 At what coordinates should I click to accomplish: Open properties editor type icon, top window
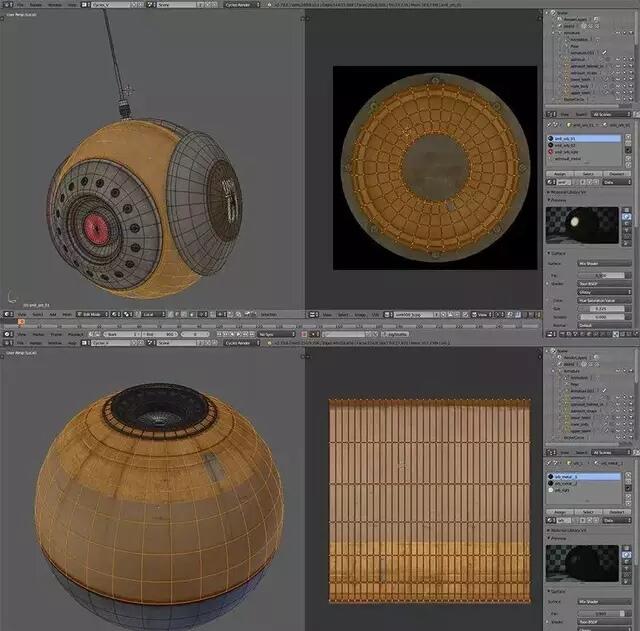(x=551, y=334)
